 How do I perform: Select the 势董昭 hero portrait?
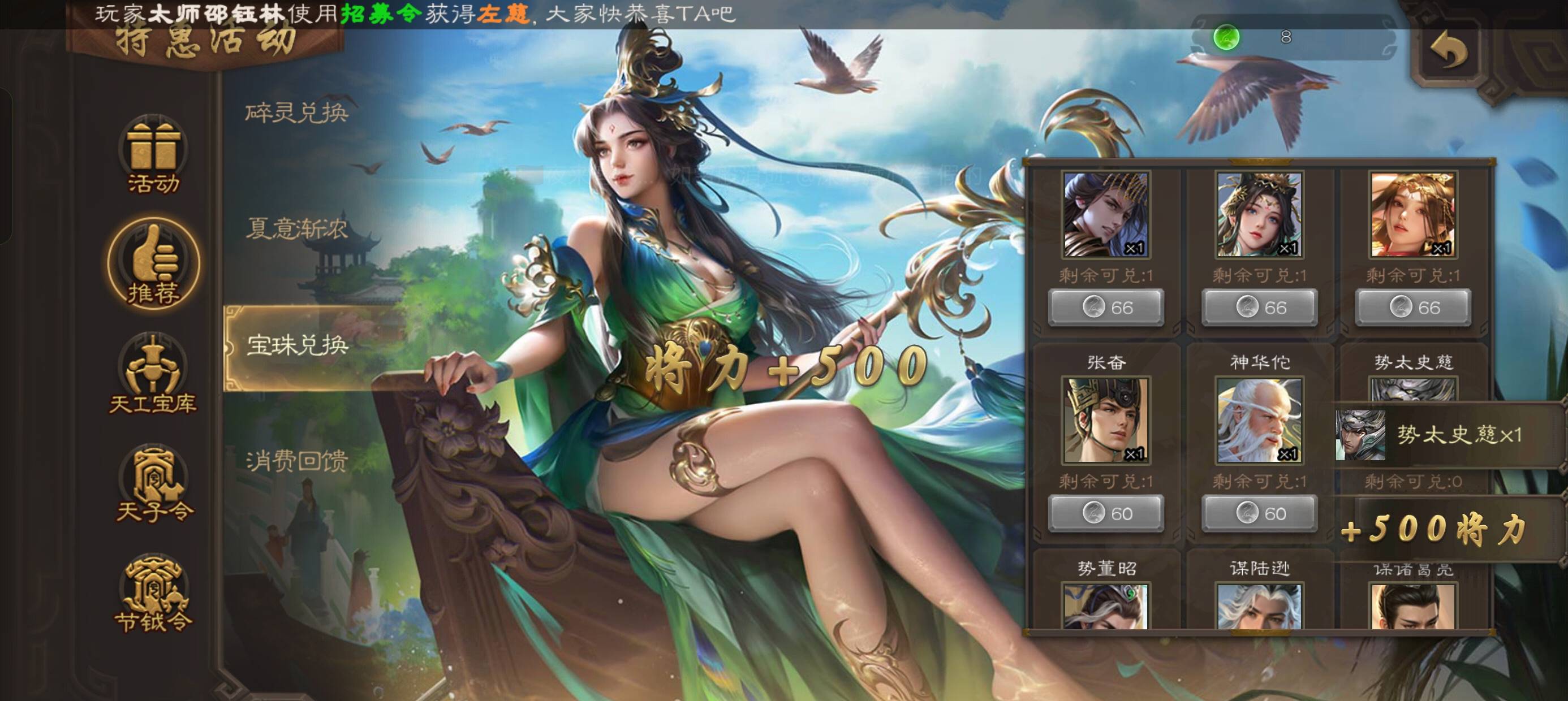1105,606
